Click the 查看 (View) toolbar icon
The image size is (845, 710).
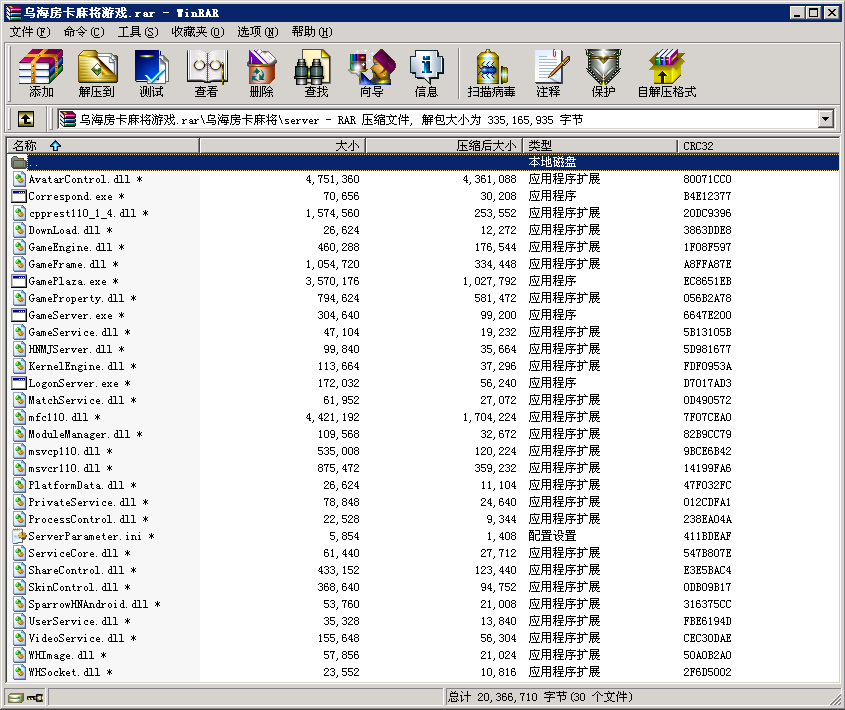coord(206,74)
